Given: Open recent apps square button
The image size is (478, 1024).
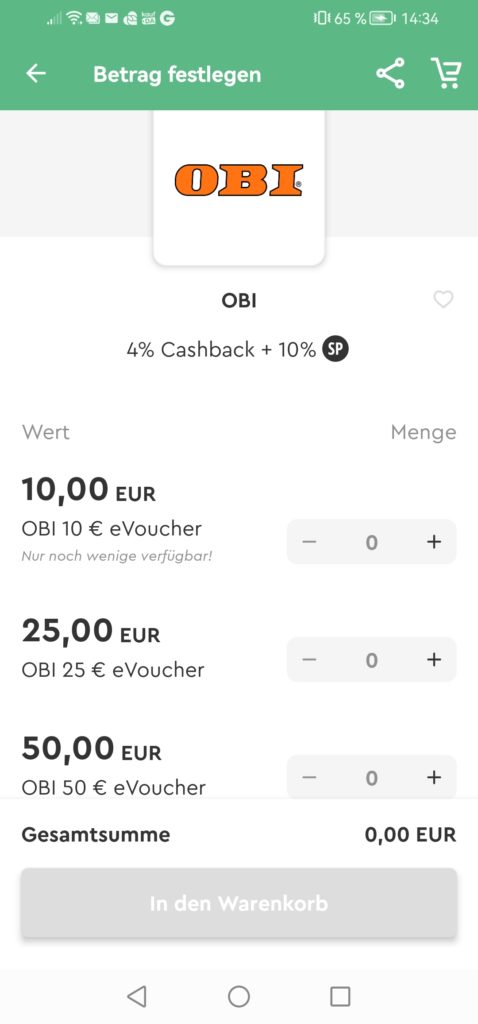Looking at the screenshot, I should click(x=340, y=996).
